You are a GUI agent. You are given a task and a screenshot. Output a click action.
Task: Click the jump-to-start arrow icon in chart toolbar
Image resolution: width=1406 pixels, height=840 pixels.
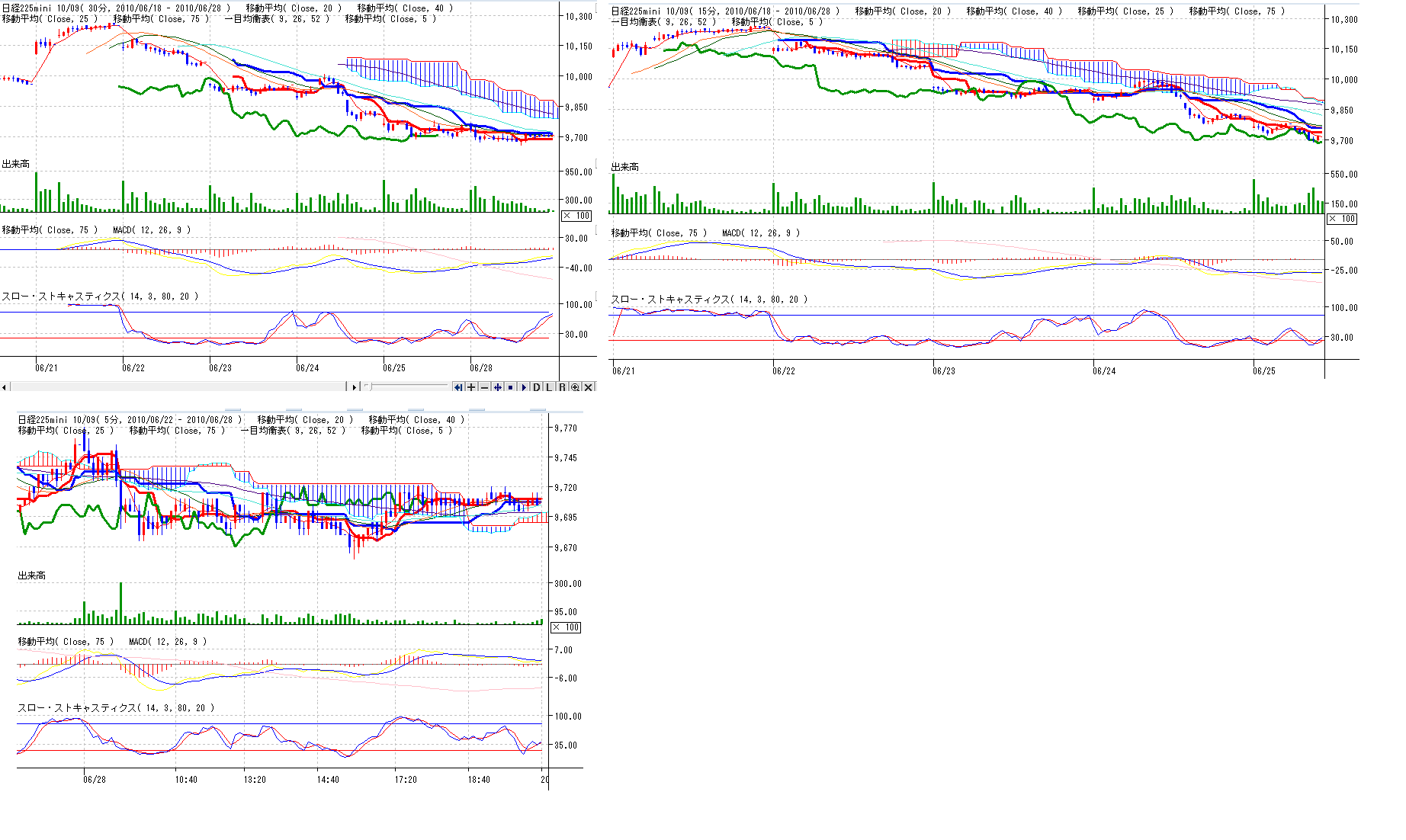pyautogui.click(x=458, y=387)
